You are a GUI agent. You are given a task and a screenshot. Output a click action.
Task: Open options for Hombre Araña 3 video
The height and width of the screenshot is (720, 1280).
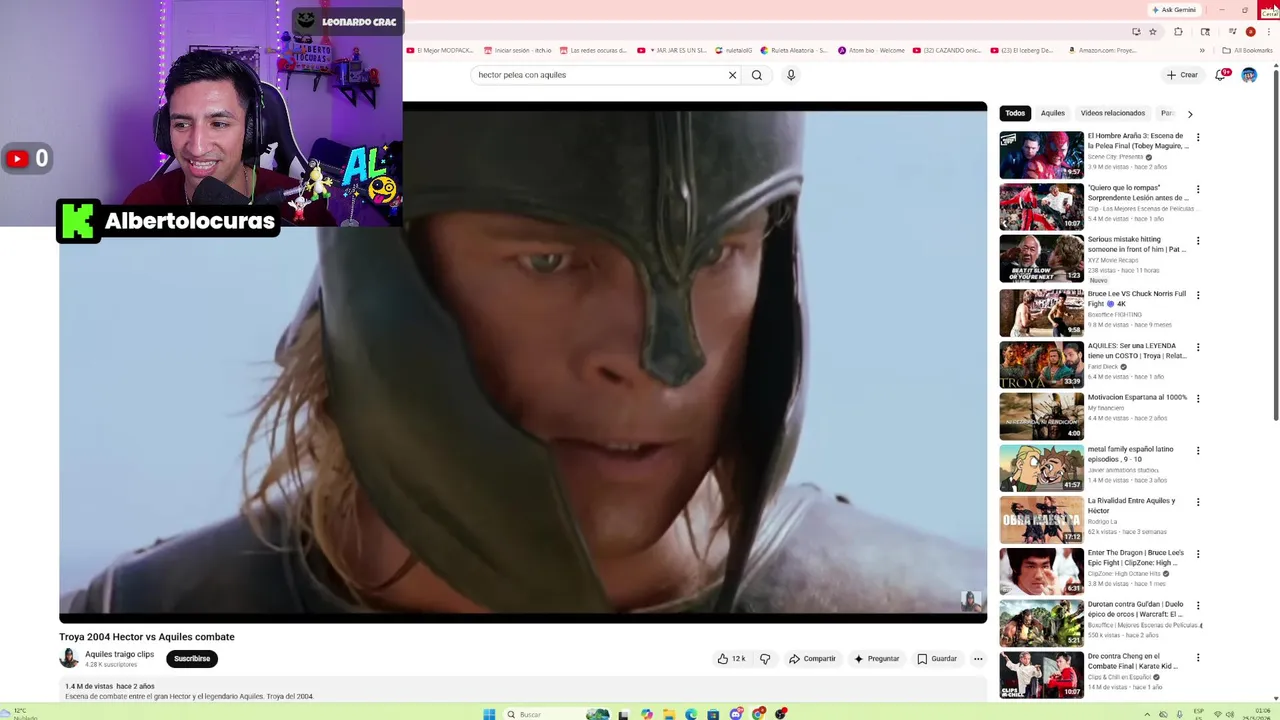pyautogui.click(x=1197, y=137)
